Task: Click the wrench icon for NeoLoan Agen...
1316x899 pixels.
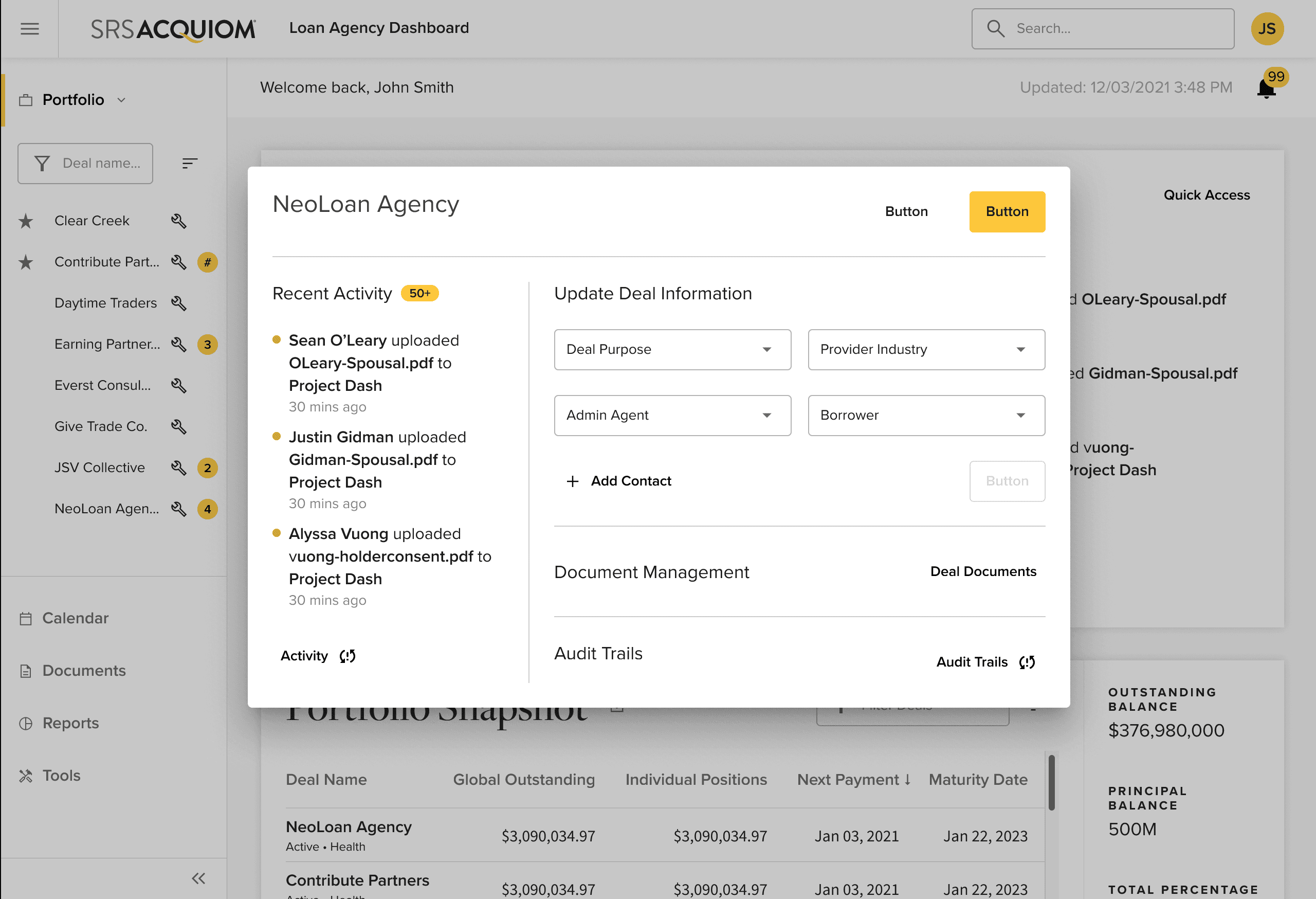Action: (x=178, y=509)
